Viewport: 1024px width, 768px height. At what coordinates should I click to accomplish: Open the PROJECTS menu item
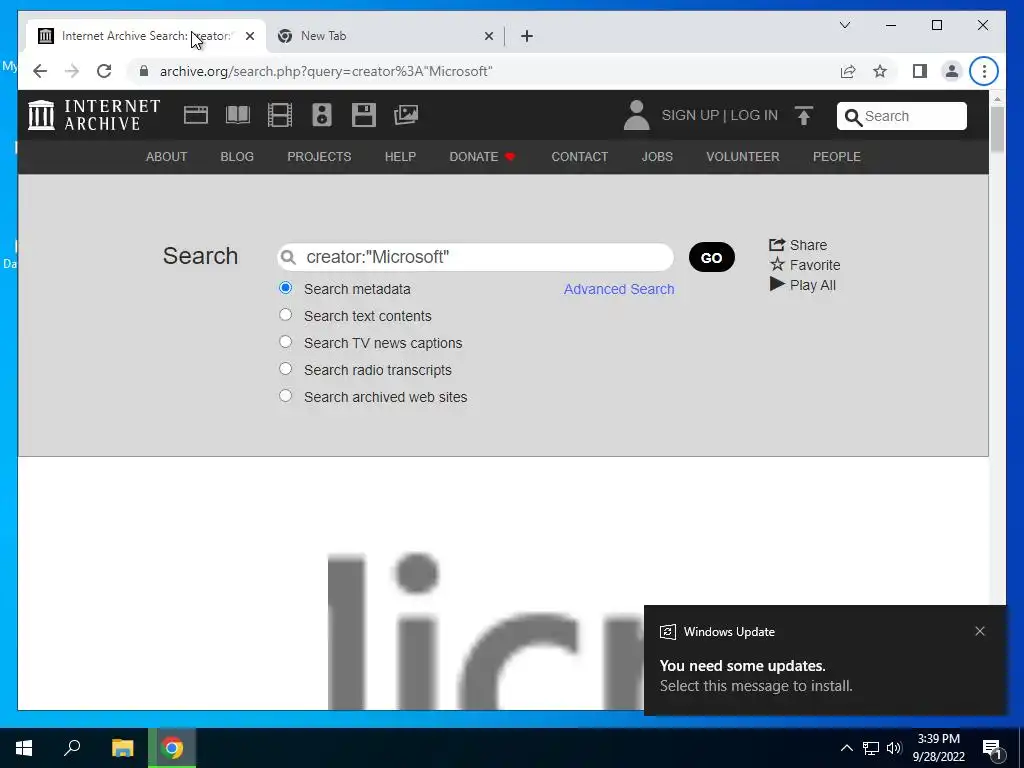click(x=319, y=157)
